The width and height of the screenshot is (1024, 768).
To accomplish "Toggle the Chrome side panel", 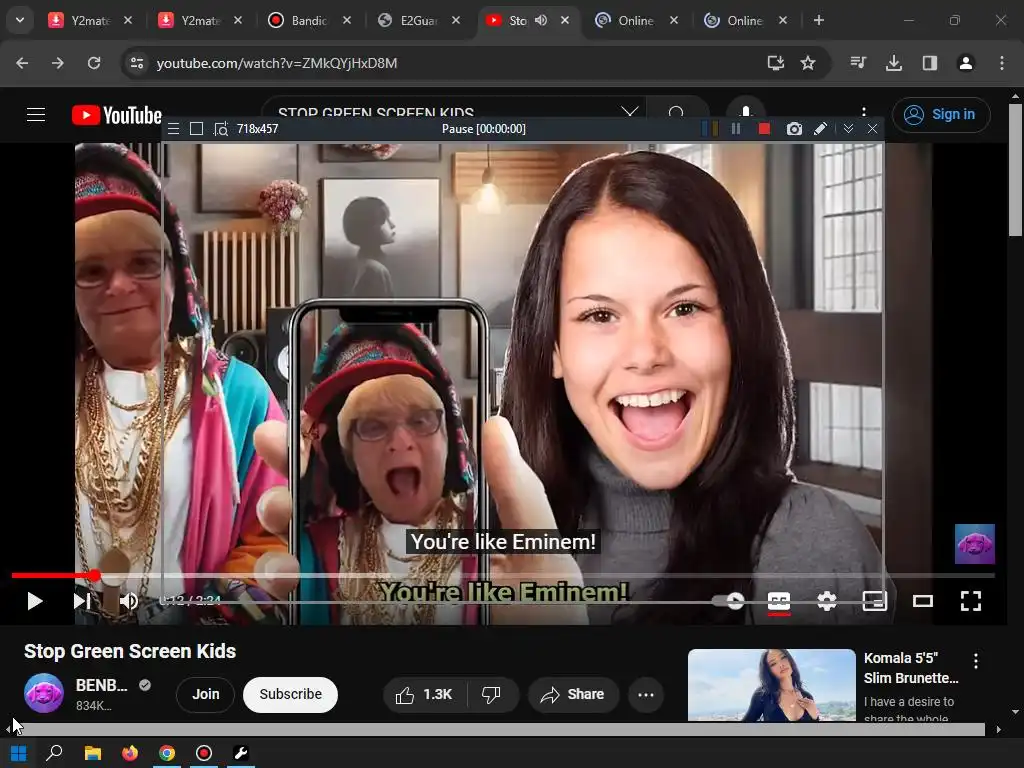I will pyautogui.click(x=929, y=63).
